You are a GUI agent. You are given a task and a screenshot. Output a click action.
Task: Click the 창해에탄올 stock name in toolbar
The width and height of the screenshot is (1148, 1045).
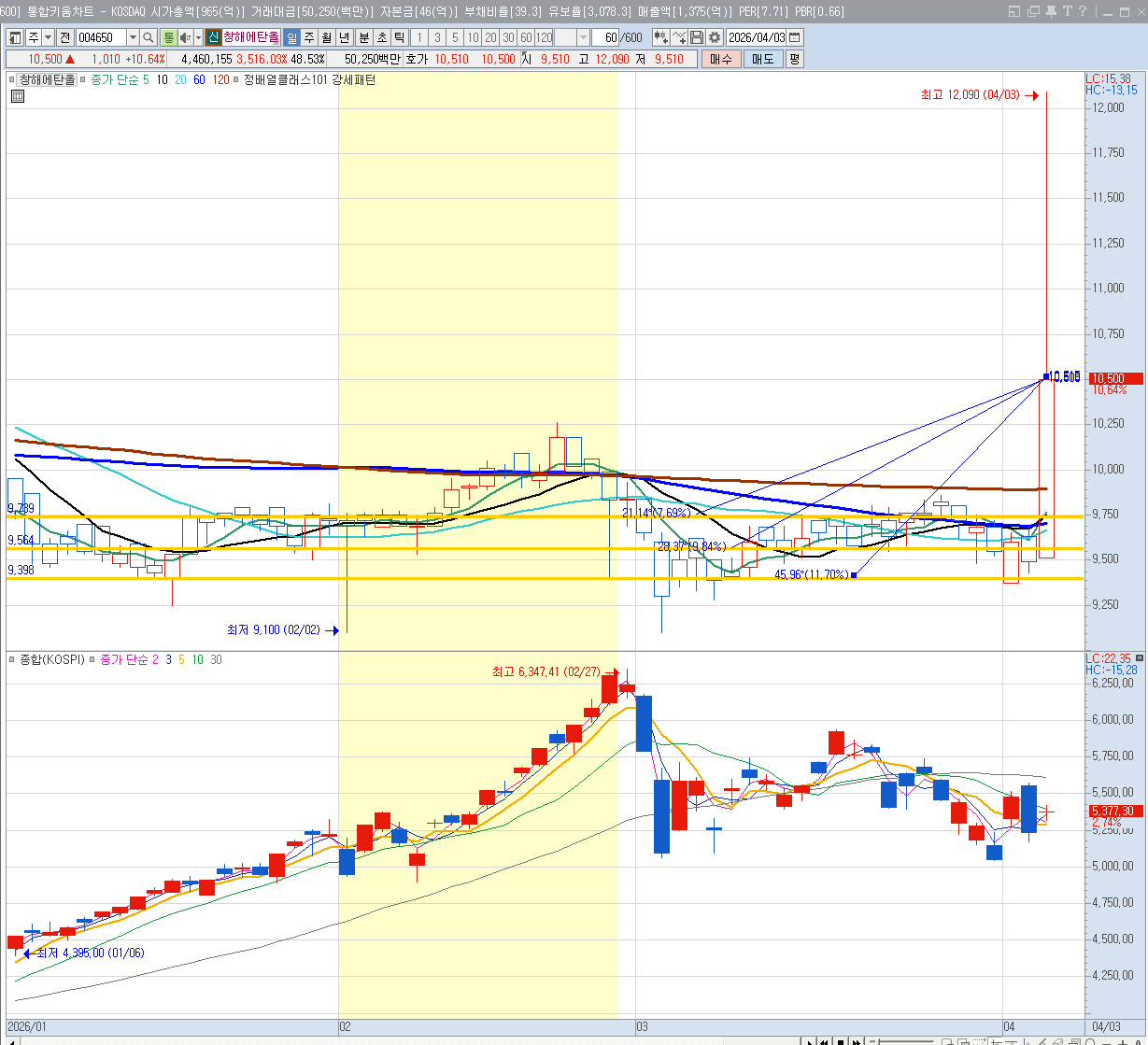[250, 37]
